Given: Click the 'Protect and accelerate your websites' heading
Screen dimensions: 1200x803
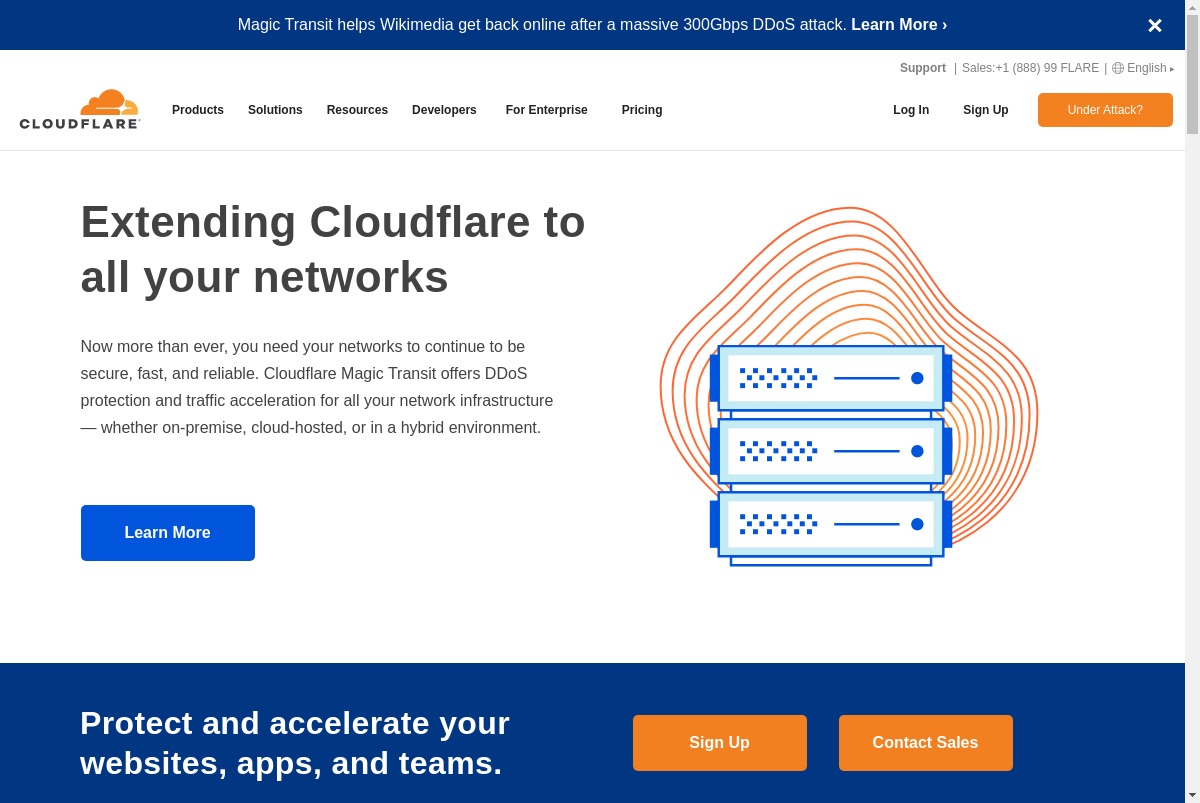Looking at the screenshot, I should pos(295,743).
